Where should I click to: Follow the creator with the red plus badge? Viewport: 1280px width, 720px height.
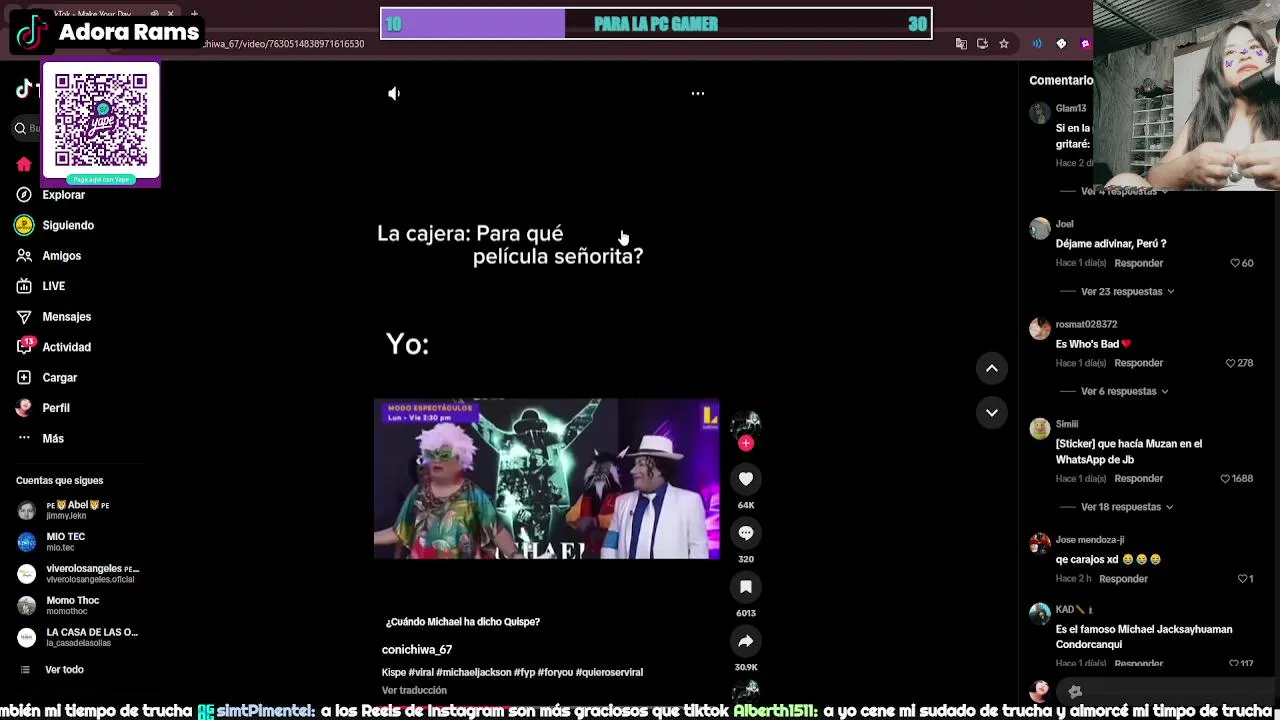point(746,443)
